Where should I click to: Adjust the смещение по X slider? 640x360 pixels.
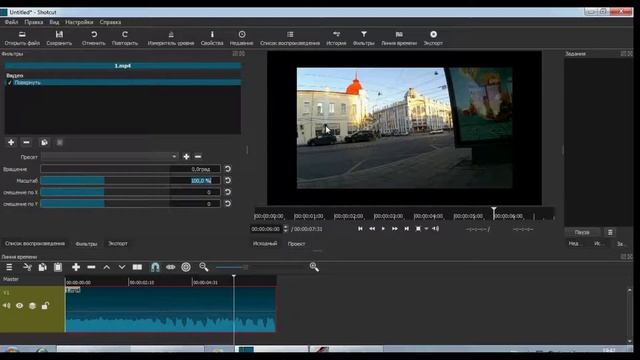(x=104, y=192)
